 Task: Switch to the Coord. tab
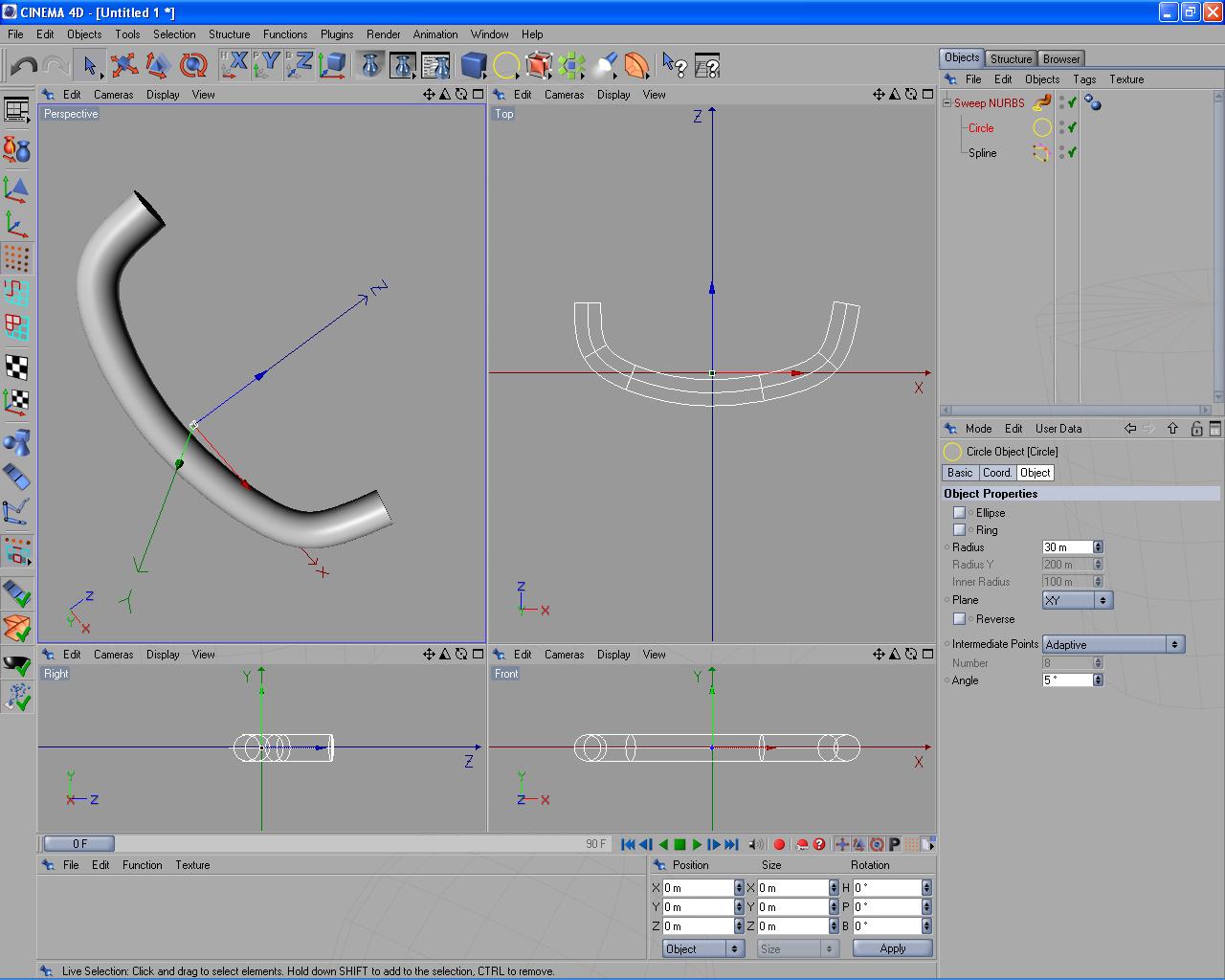pyautogui.click(x=996, y=473)
